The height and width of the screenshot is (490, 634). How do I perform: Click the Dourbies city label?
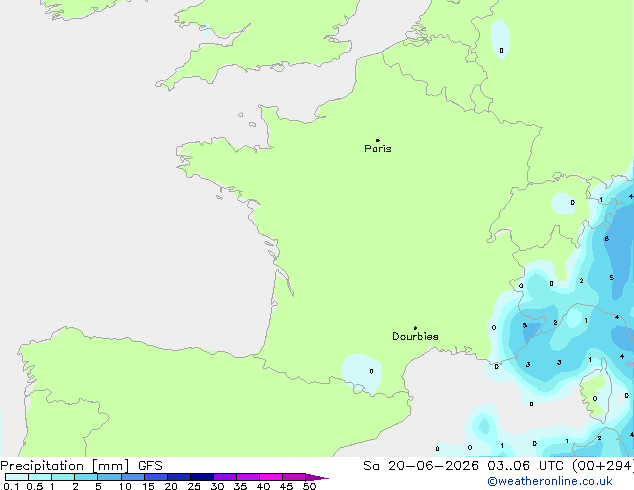coord(415,336)
